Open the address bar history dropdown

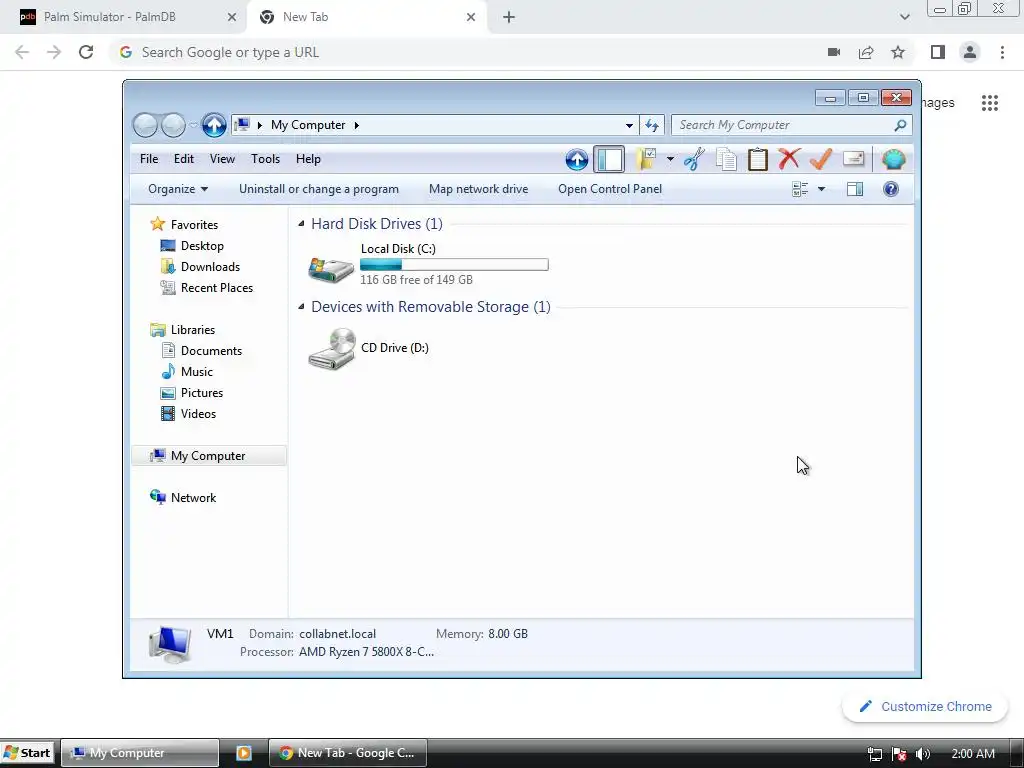[629, 125]
